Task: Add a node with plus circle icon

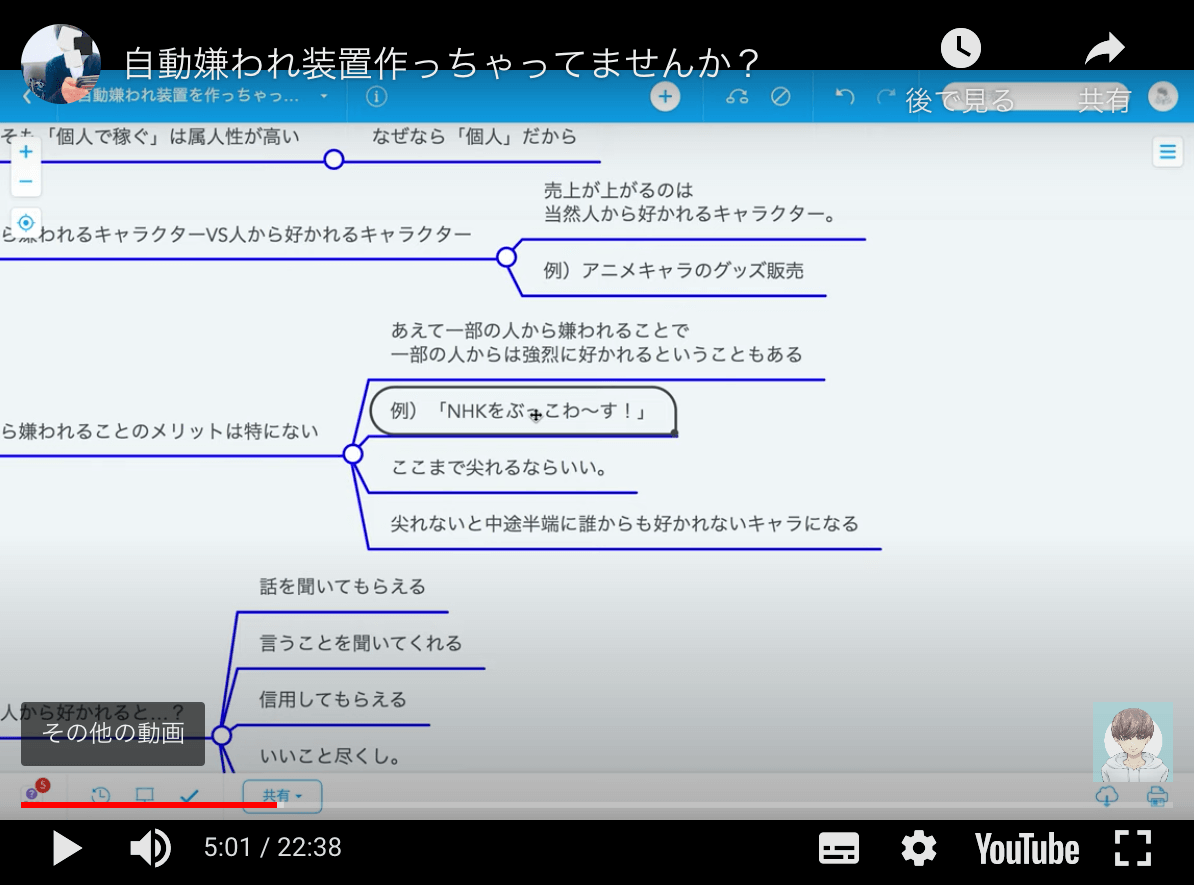Action: click(665, 97)
